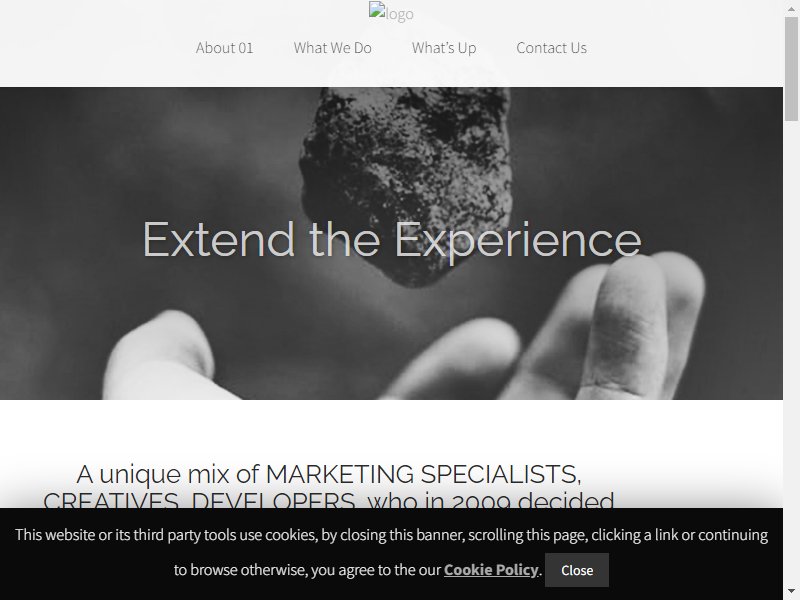Go to the What We Do page
Viewport: 800px width, 600px height.
(x=333, y=48)
